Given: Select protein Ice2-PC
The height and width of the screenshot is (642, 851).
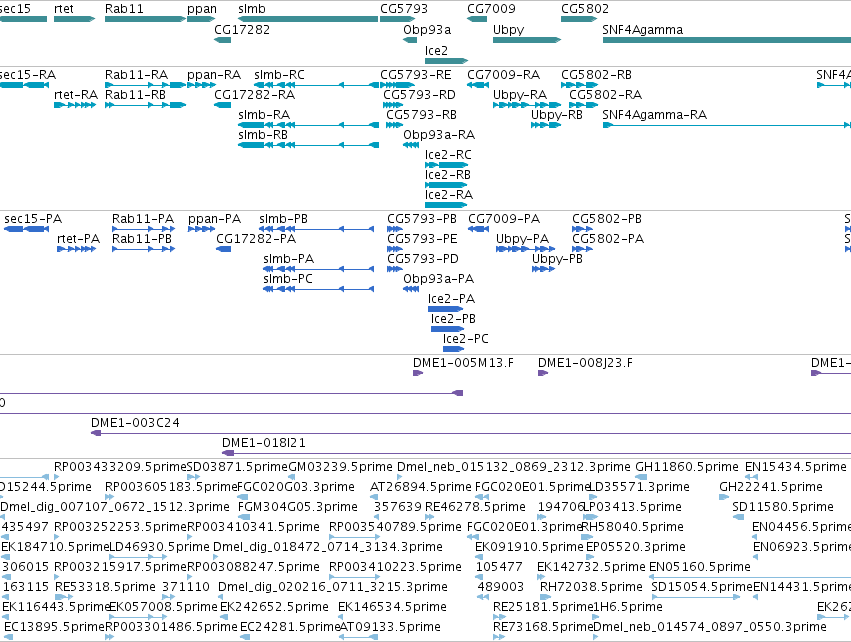Looking at the screenshot, I should click(453, 349).
